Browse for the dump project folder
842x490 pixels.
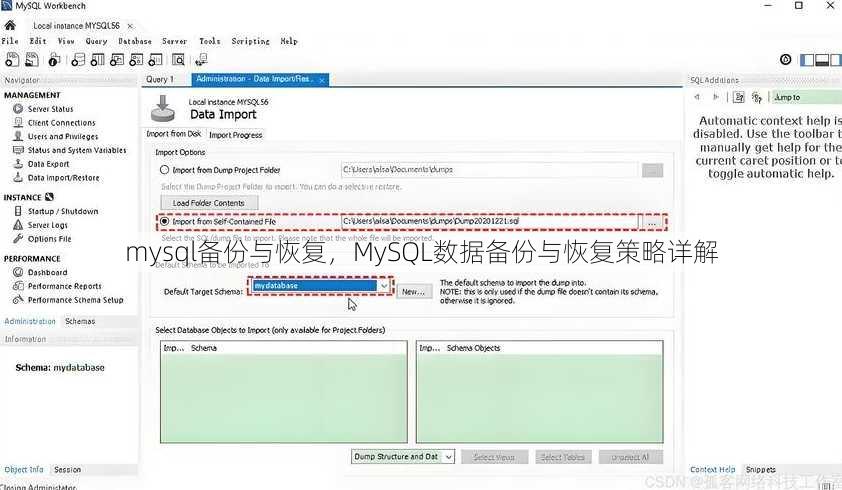click(x=652, y=171)
